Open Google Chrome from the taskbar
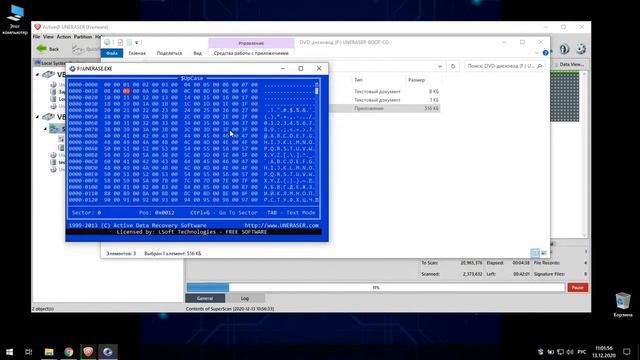 point(69,352)
